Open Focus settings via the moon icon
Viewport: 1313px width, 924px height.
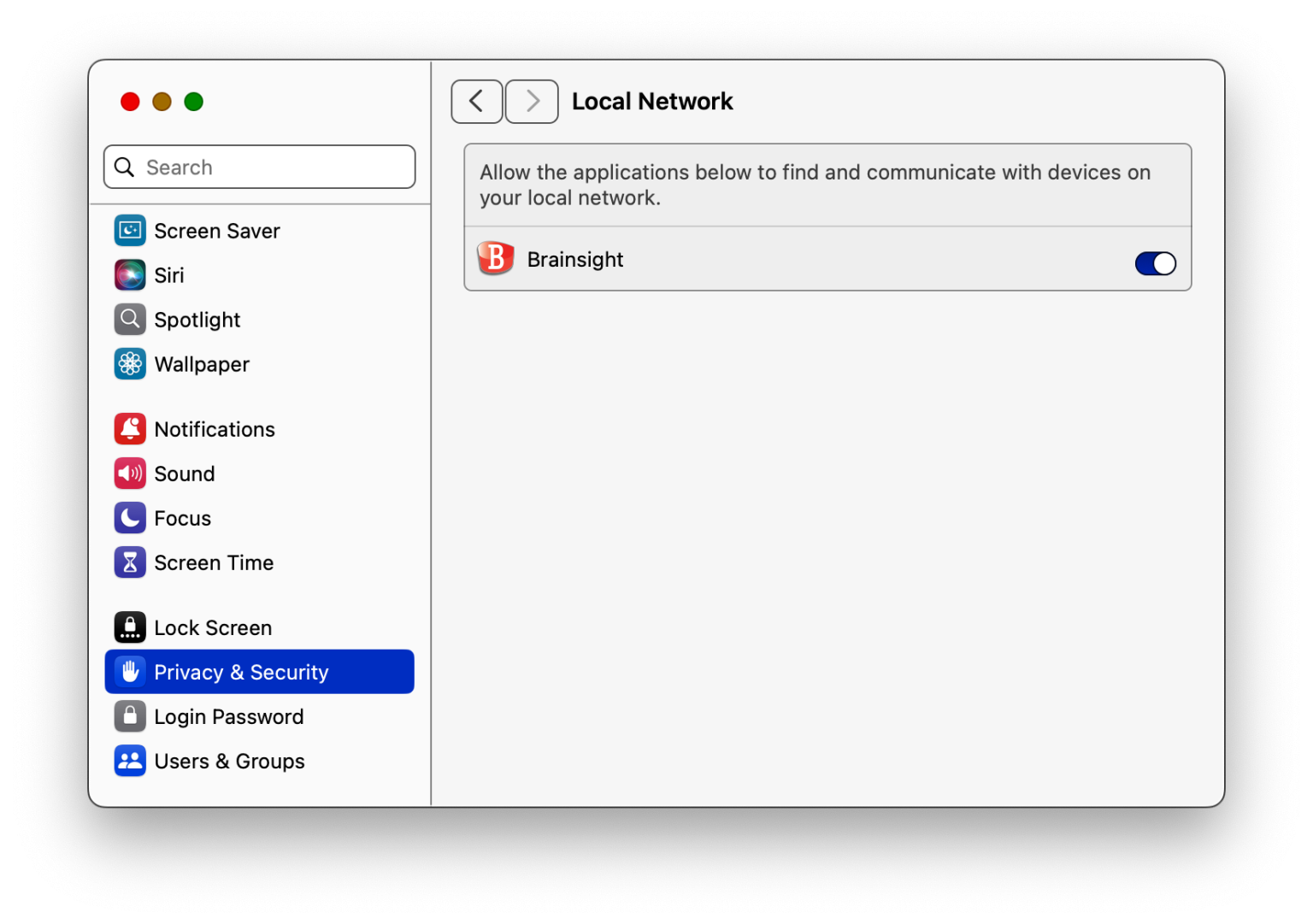(129, 517)
